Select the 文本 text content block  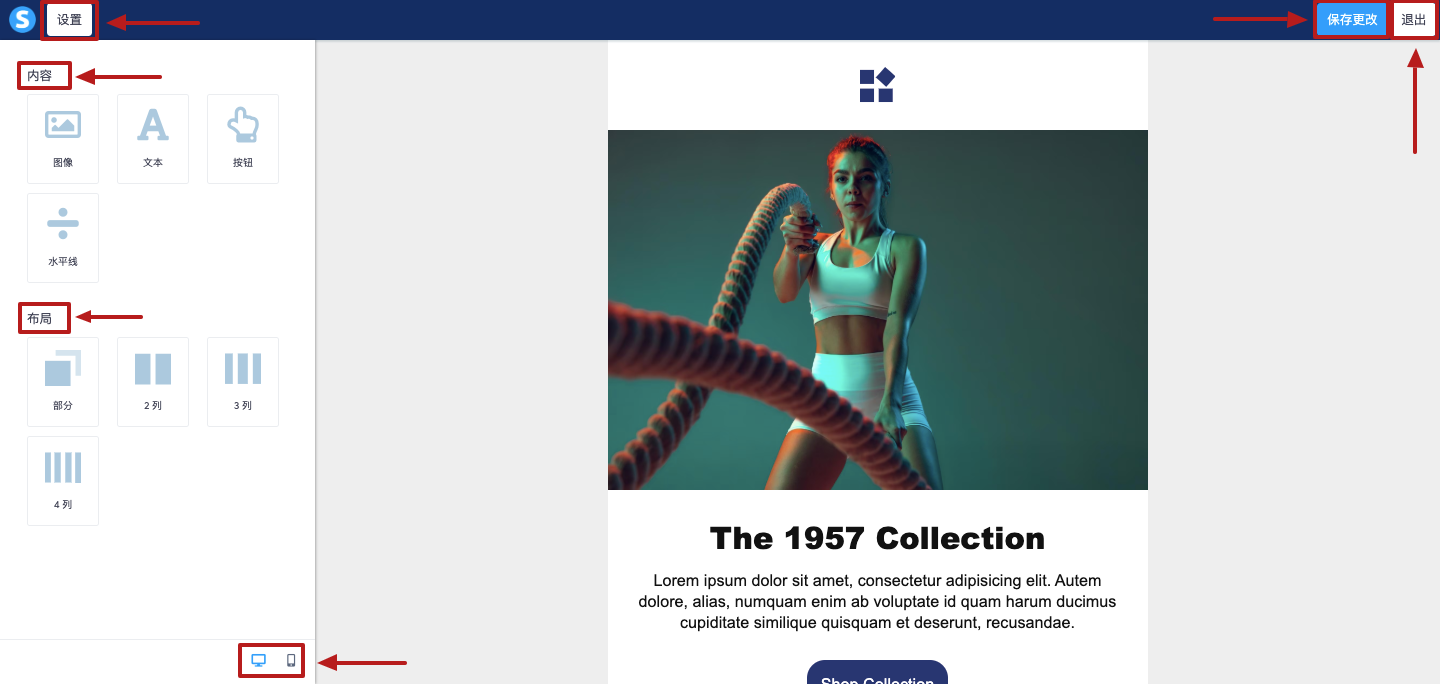[x=153, y=139]
